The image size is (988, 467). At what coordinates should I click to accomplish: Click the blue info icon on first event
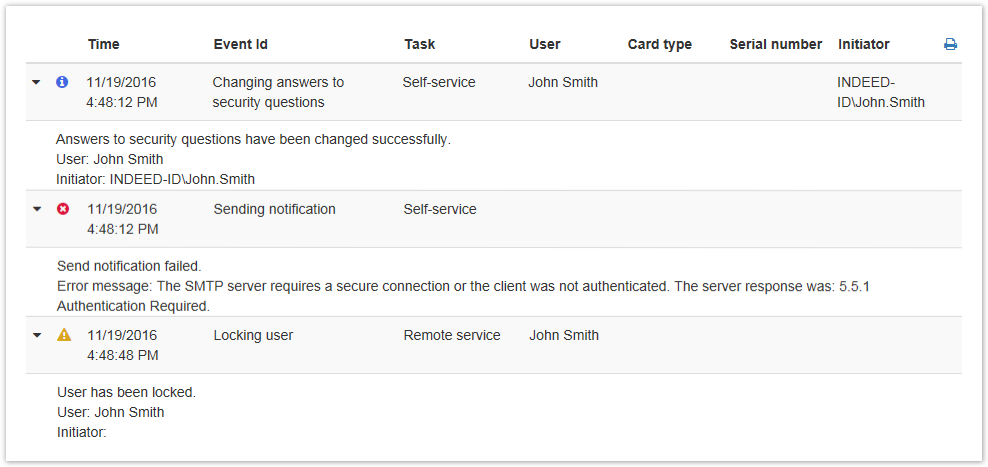coord(63,82)
